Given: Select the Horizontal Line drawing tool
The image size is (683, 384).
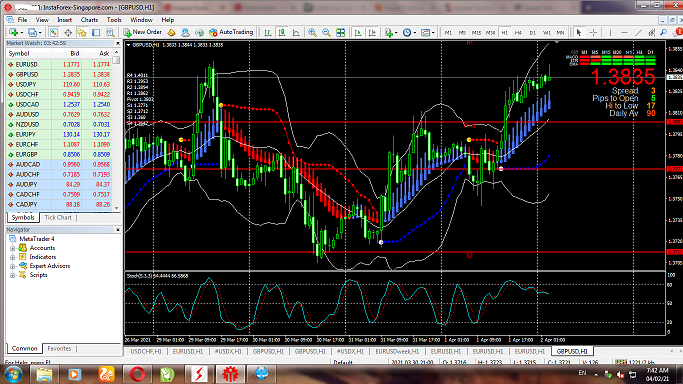Looking at the screenshot, I should pos(624,33).
